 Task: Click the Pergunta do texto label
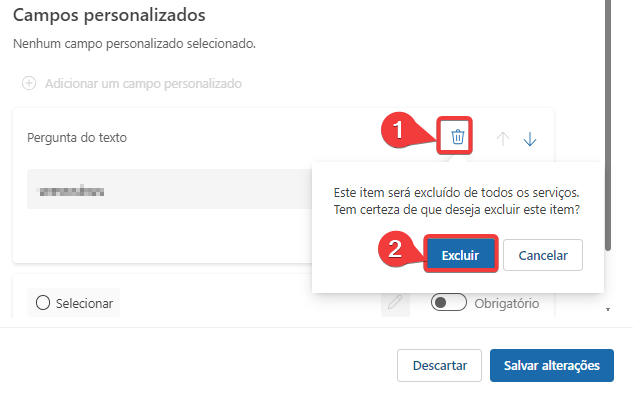click(77, 138)
